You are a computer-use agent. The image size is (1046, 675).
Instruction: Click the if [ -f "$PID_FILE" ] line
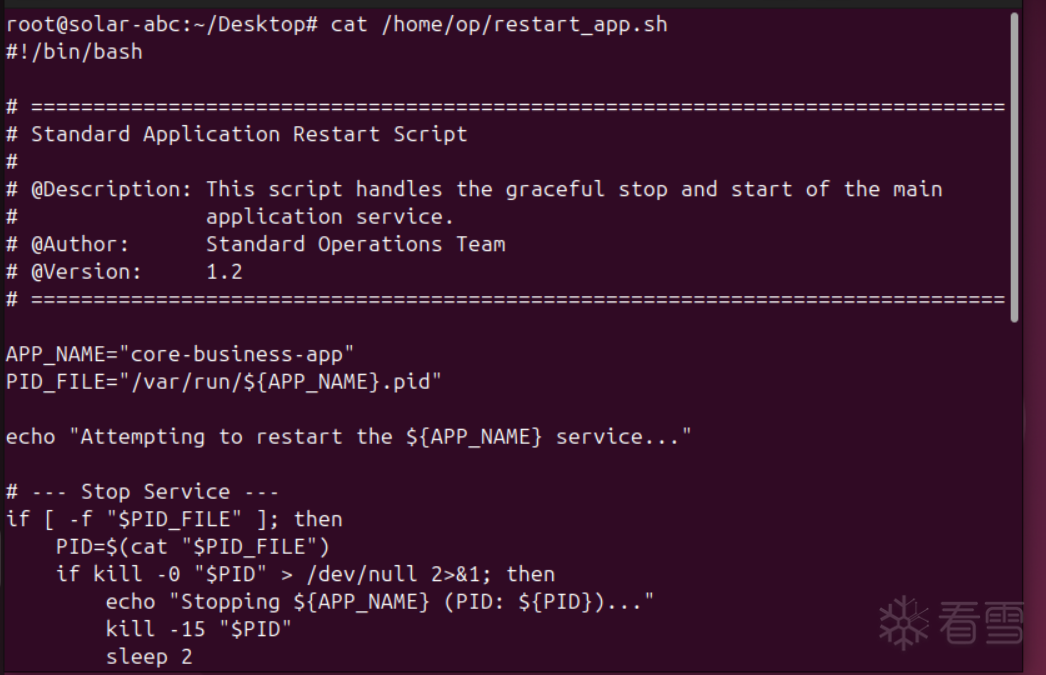pos(174,519)
